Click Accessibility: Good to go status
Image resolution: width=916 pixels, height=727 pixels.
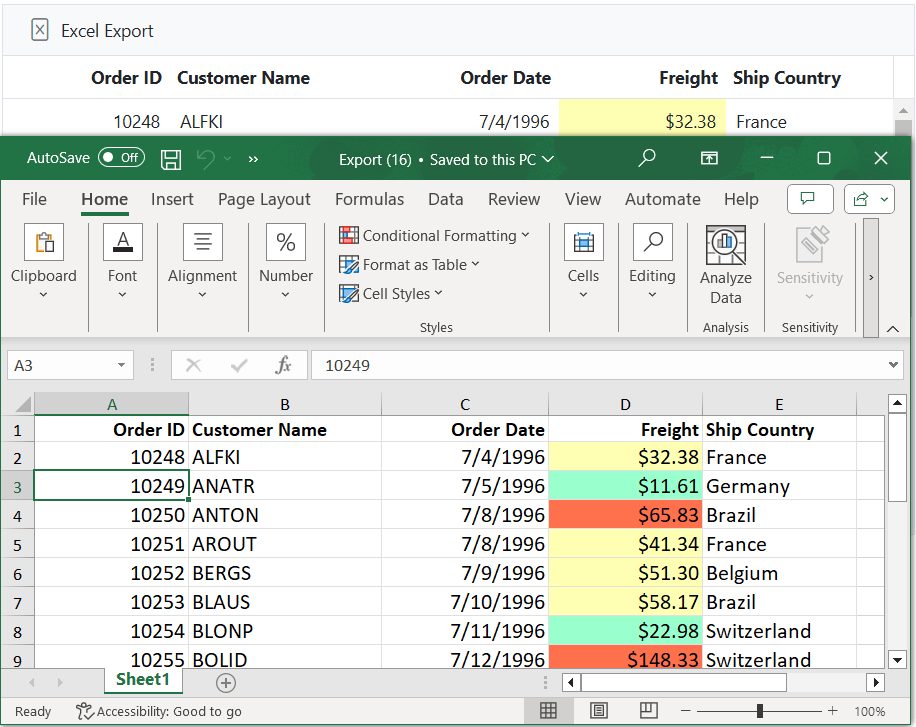point(159,711)
